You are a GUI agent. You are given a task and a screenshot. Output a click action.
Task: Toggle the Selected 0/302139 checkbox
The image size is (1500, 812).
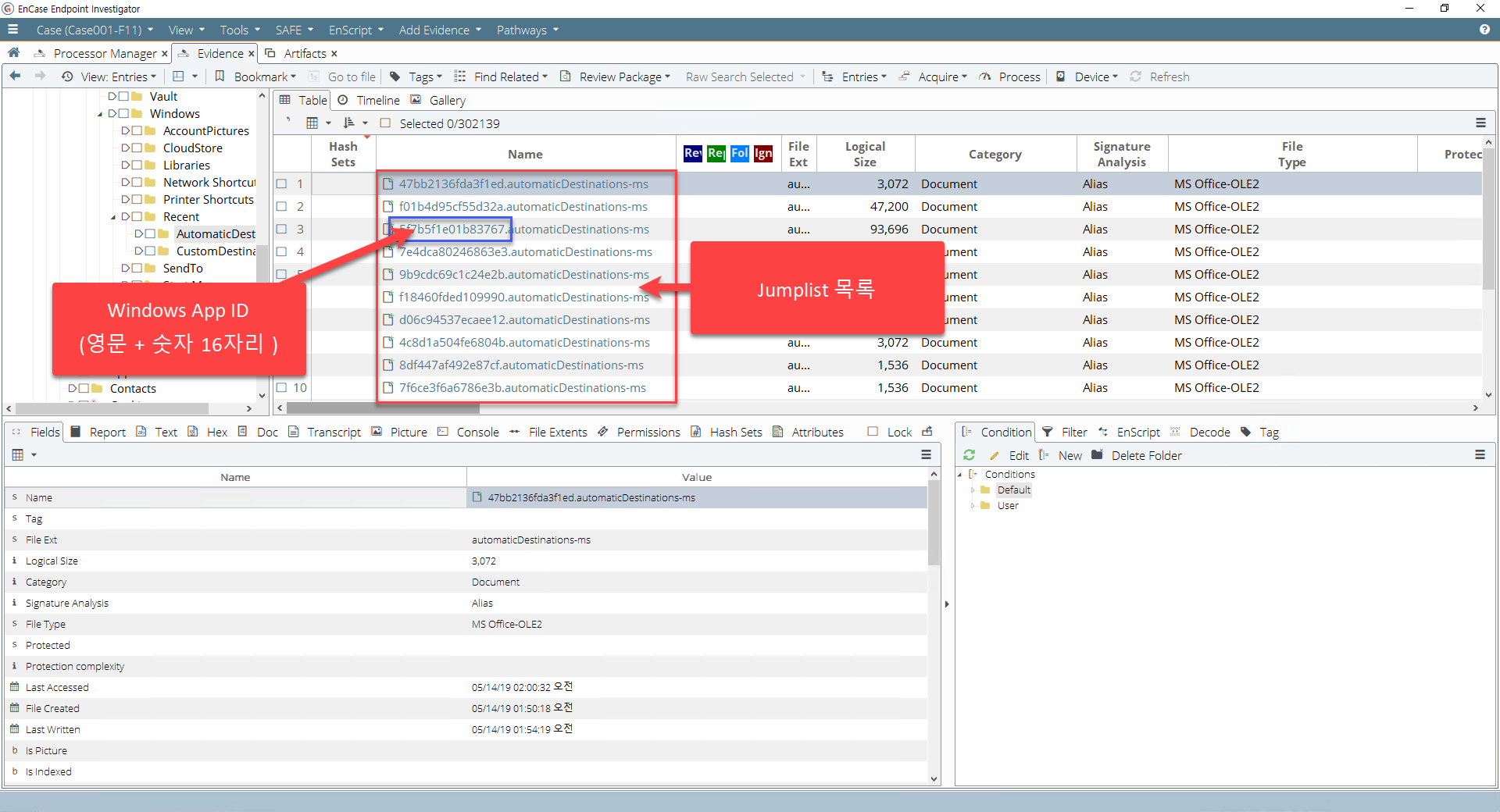point(385,123)
